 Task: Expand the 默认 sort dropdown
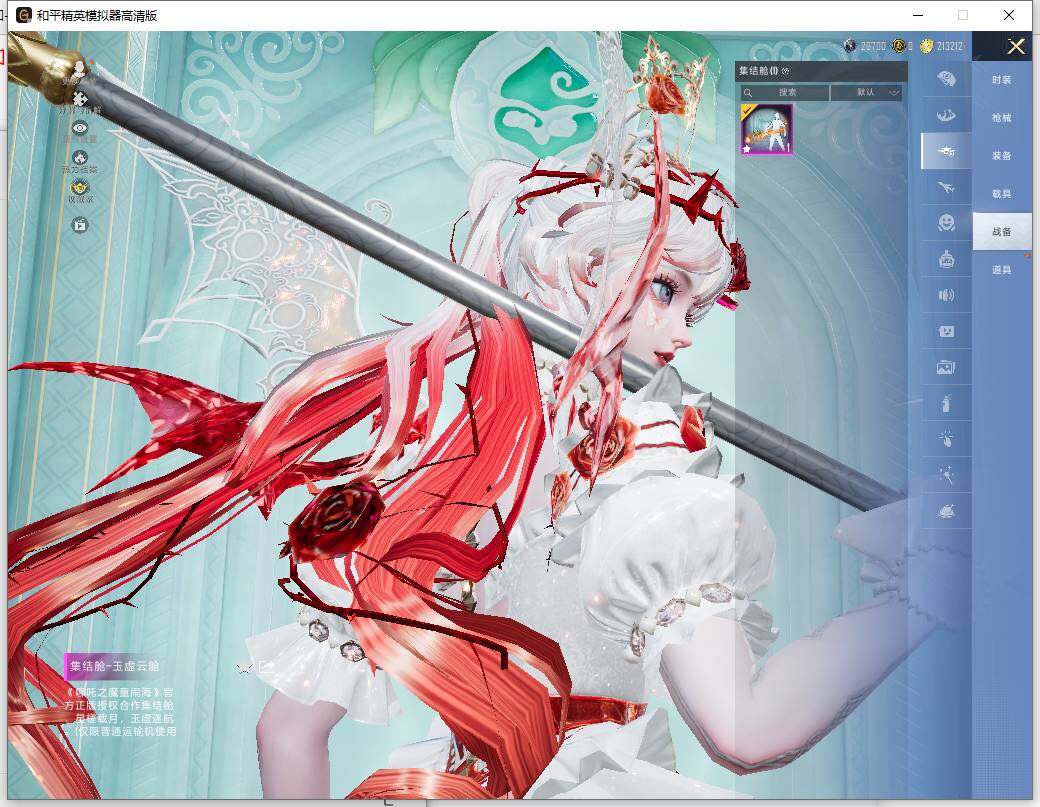[867, 92]
